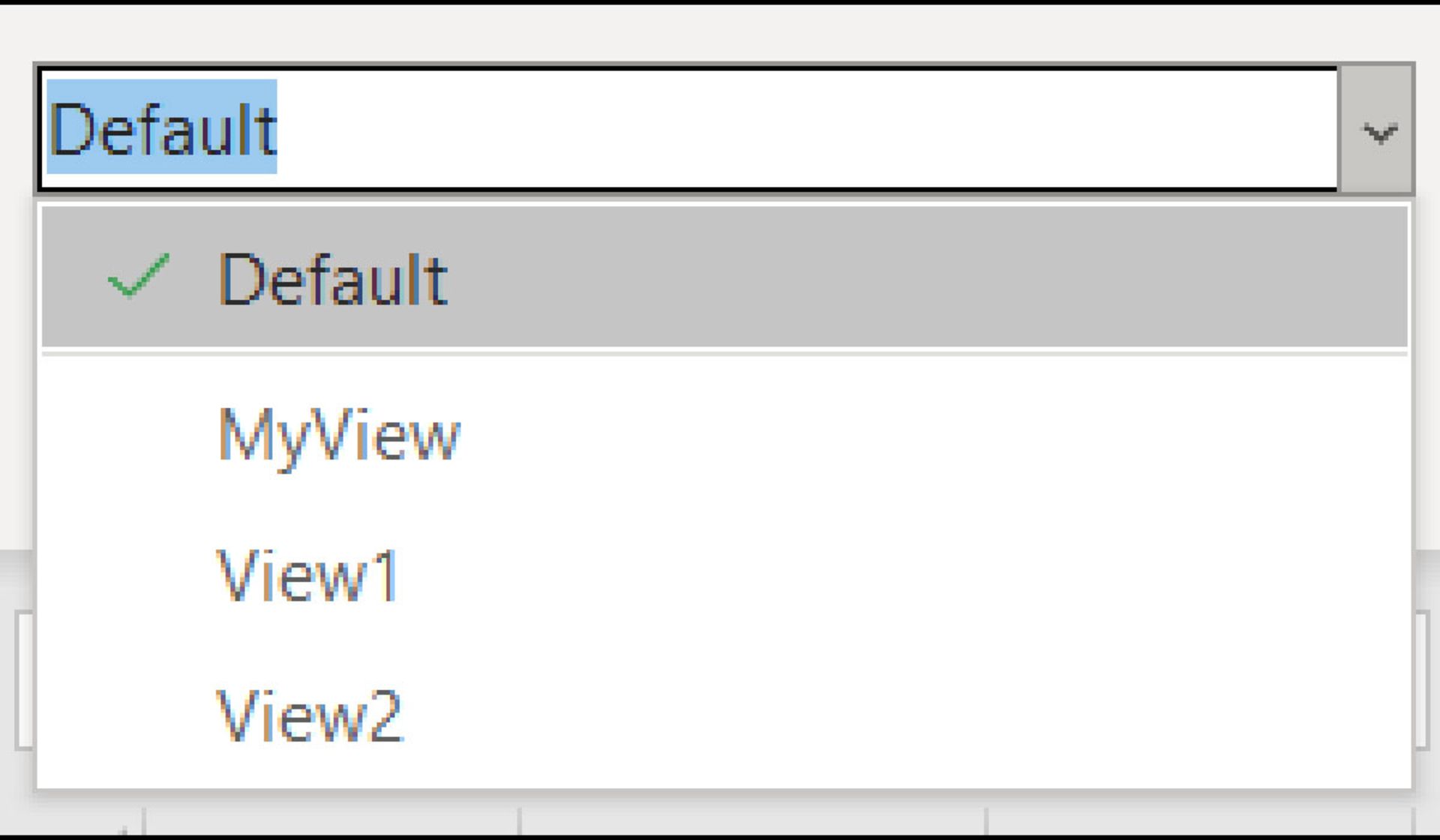Click inside the Default text field
Viewport: 1440px width, 840px height.
point(688,129)
